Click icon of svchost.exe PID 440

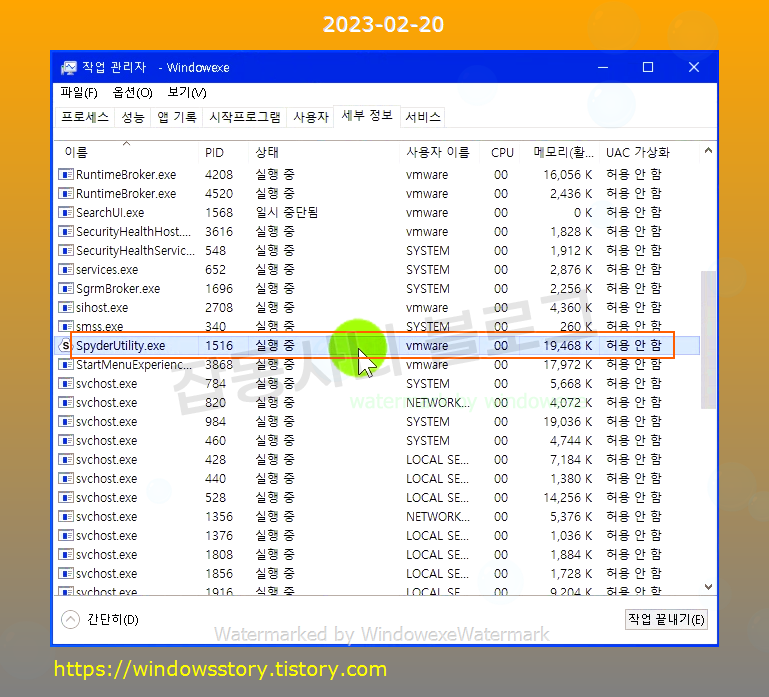point(66,479)
